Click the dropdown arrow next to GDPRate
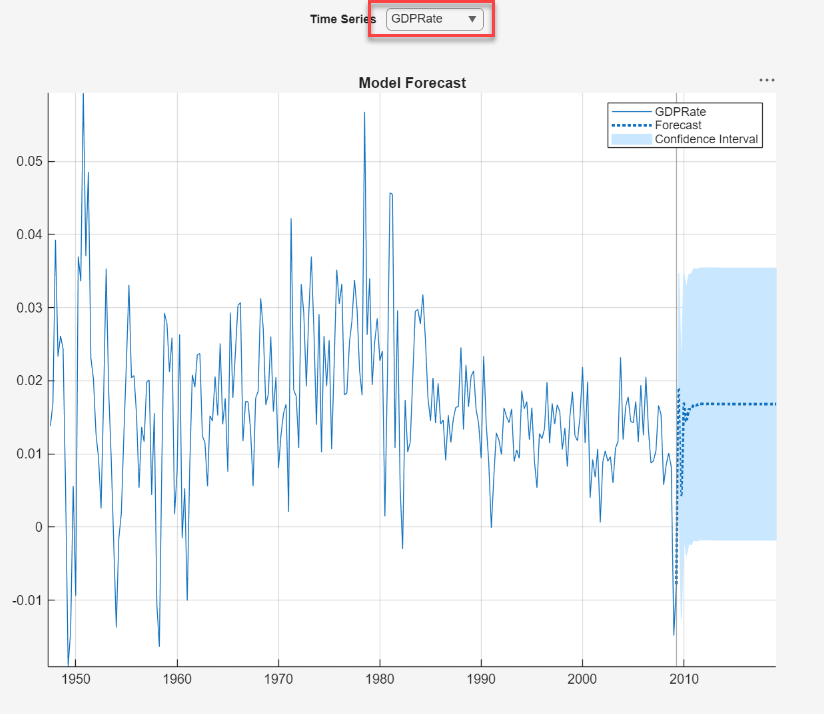This screenshot has width=824, height=714. tap(470, 18)
